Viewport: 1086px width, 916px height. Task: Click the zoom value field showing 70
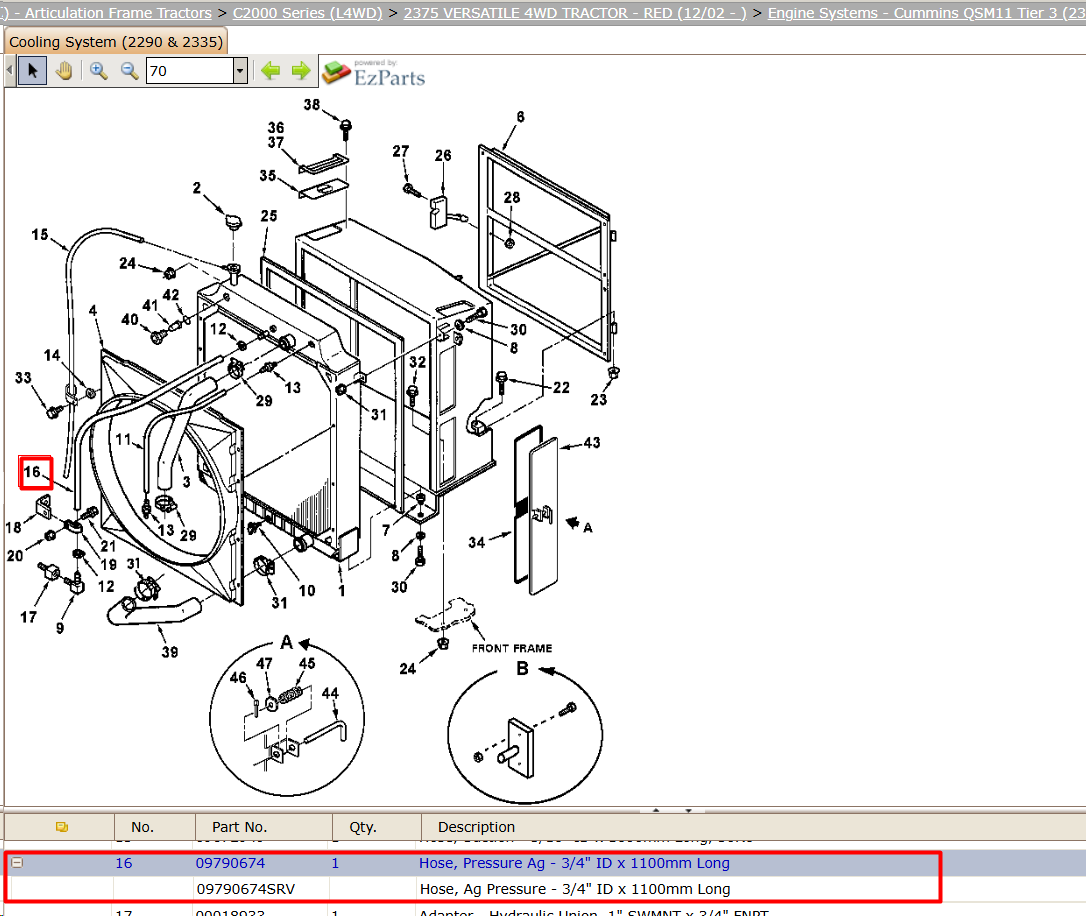tap(190, 71)
